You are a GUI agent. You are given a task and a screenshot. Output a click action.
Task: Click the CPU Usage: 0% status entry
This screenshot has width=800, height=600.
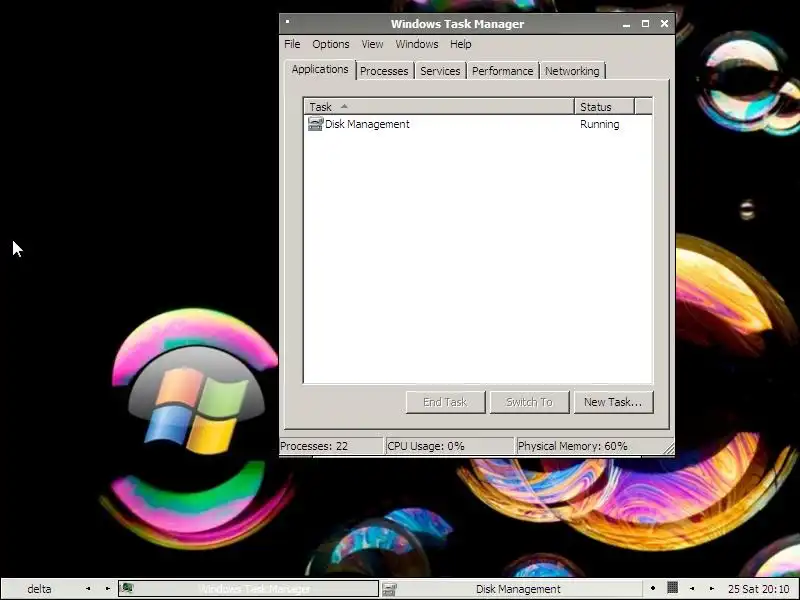[449, 446]
